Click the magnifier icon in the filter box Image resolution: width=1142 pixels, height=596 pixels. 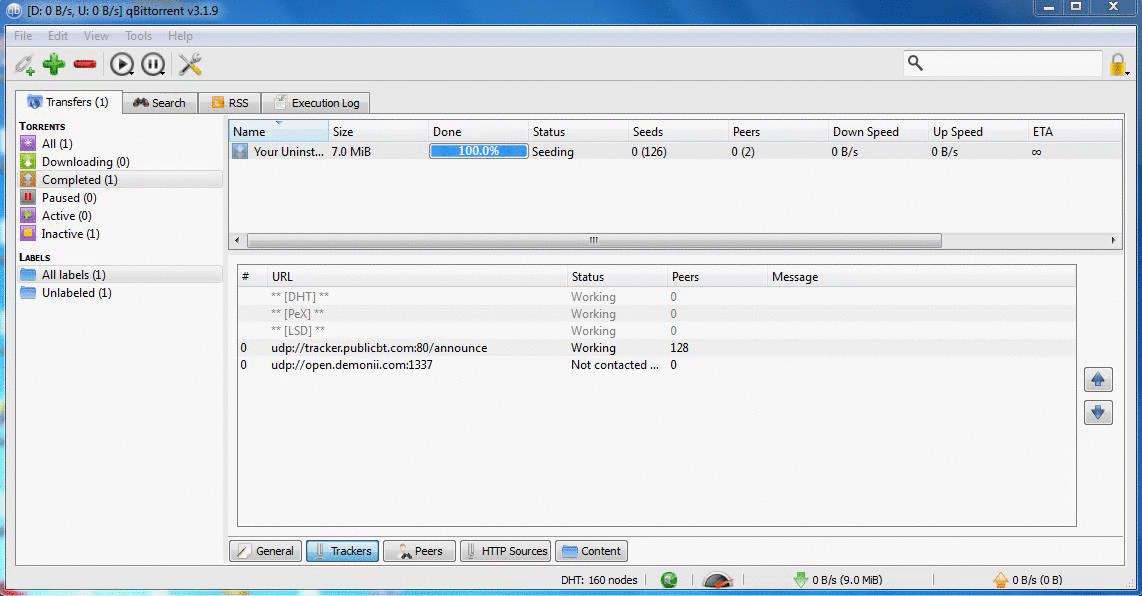pyautogui.click(x=915, y=63)
